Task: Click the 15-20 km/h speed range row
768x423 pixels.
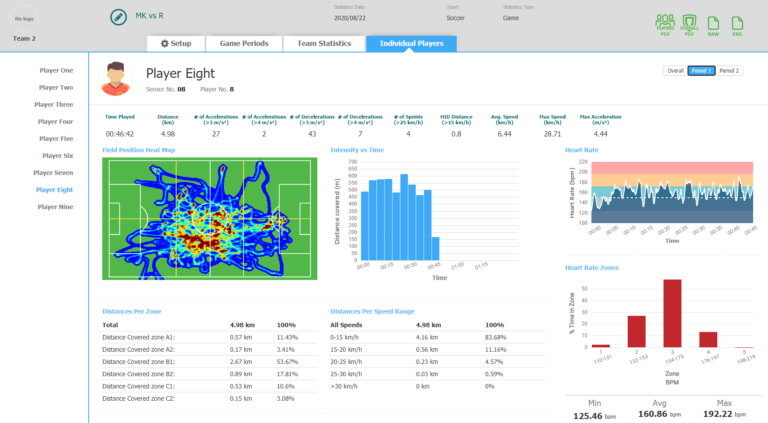Action: coord(437,350)
